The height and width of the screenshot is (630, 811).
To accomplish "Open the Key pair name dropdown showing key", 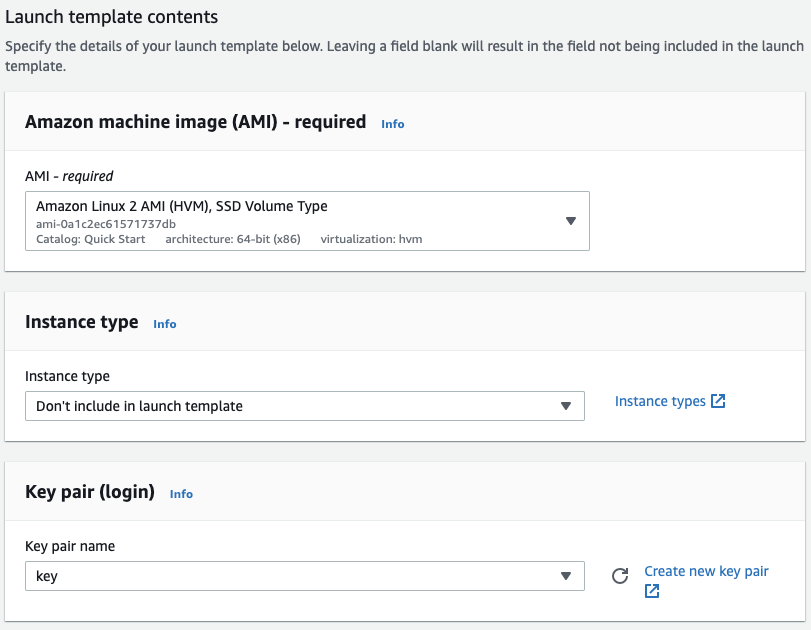I will tap(305, 576).
